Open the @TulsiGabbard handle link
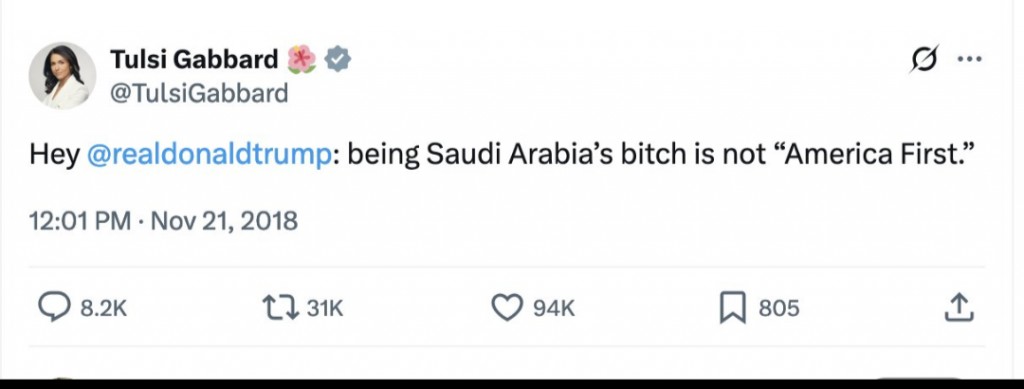1024x389 pixels. click(x=199, y=93)
